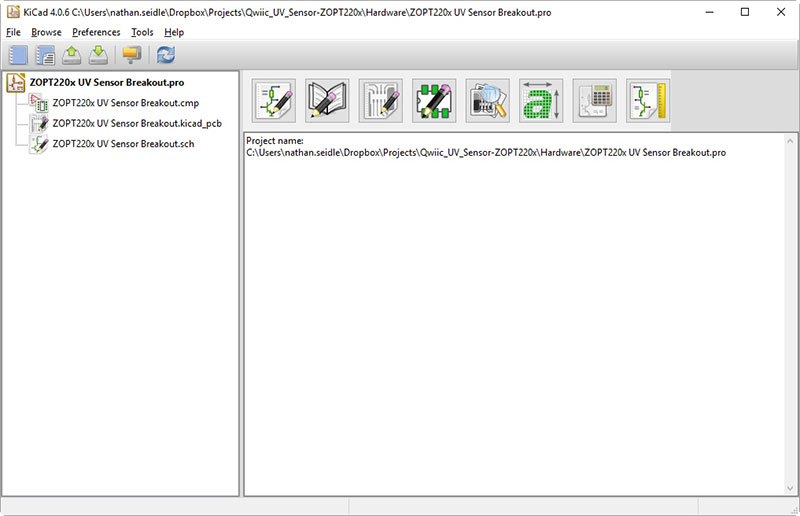Screen dimensions: 800x516
Task: Create new project from template icon
Action: click(44, 55)
